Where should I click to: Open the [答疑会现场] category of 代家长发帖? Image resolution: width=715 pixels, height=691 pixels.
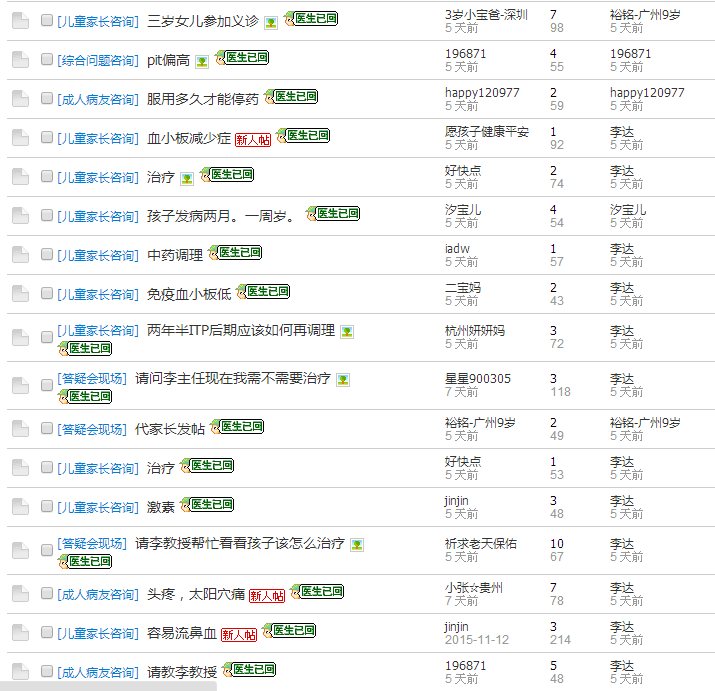(92, 429)
